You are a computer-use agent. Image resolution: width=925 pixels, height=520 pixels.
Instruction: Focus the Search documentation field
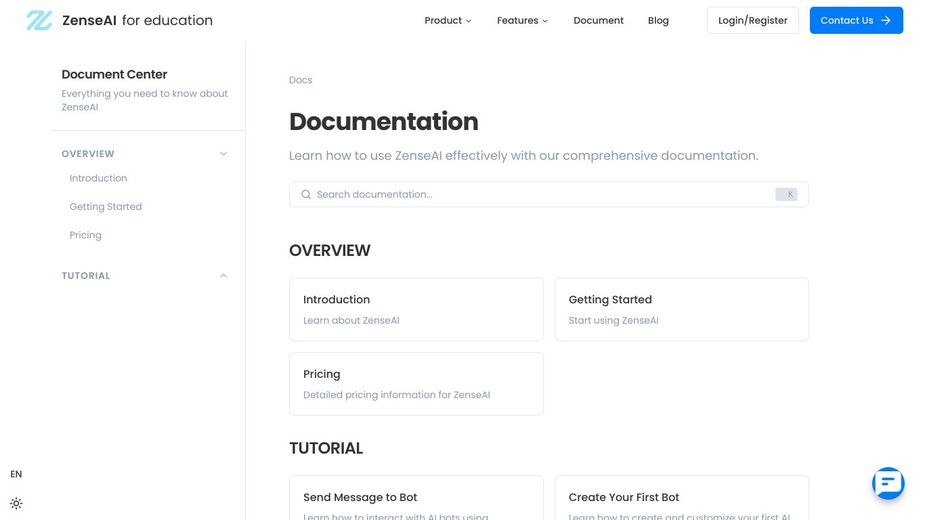click(540, 195)
